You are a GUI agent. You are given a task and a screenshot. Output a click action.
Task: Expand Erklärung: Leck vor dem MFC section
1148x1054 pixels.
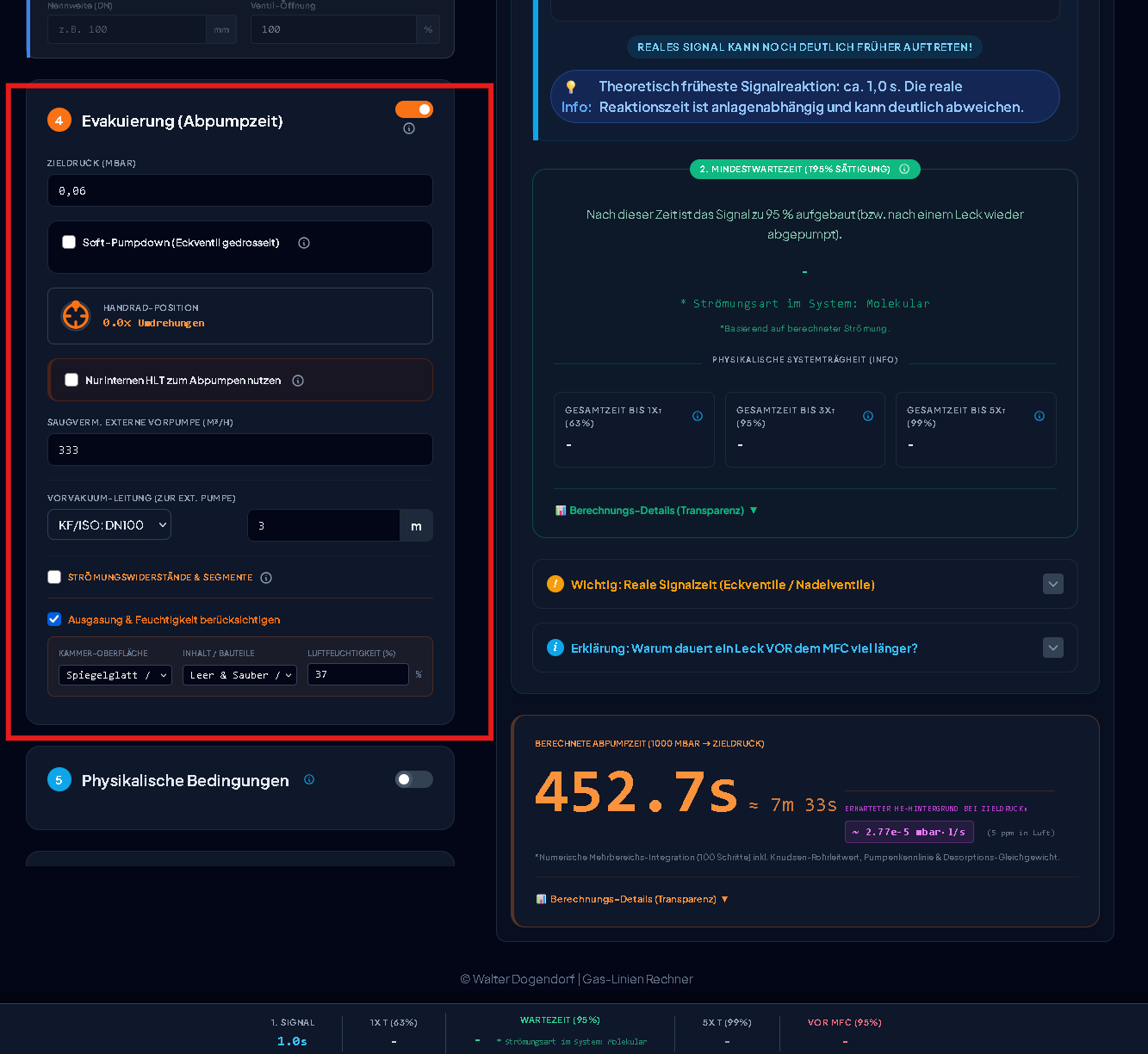click(x=1053, y=648)
